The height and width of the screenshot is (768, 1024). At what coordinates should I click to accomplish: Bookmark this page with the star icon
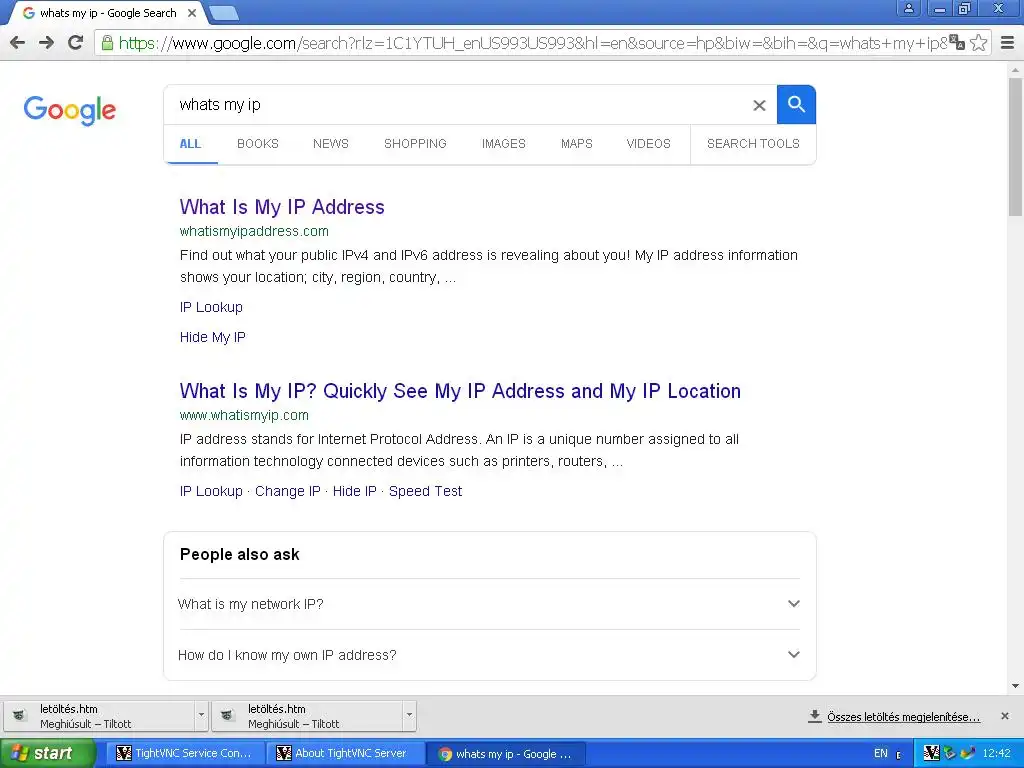978,42
